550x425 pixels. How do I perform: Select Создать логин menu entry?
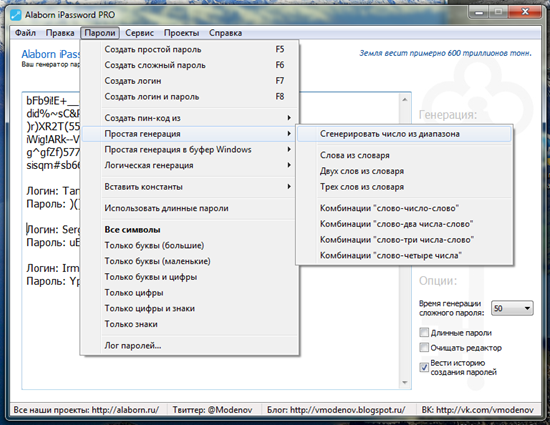coord(190,81)
